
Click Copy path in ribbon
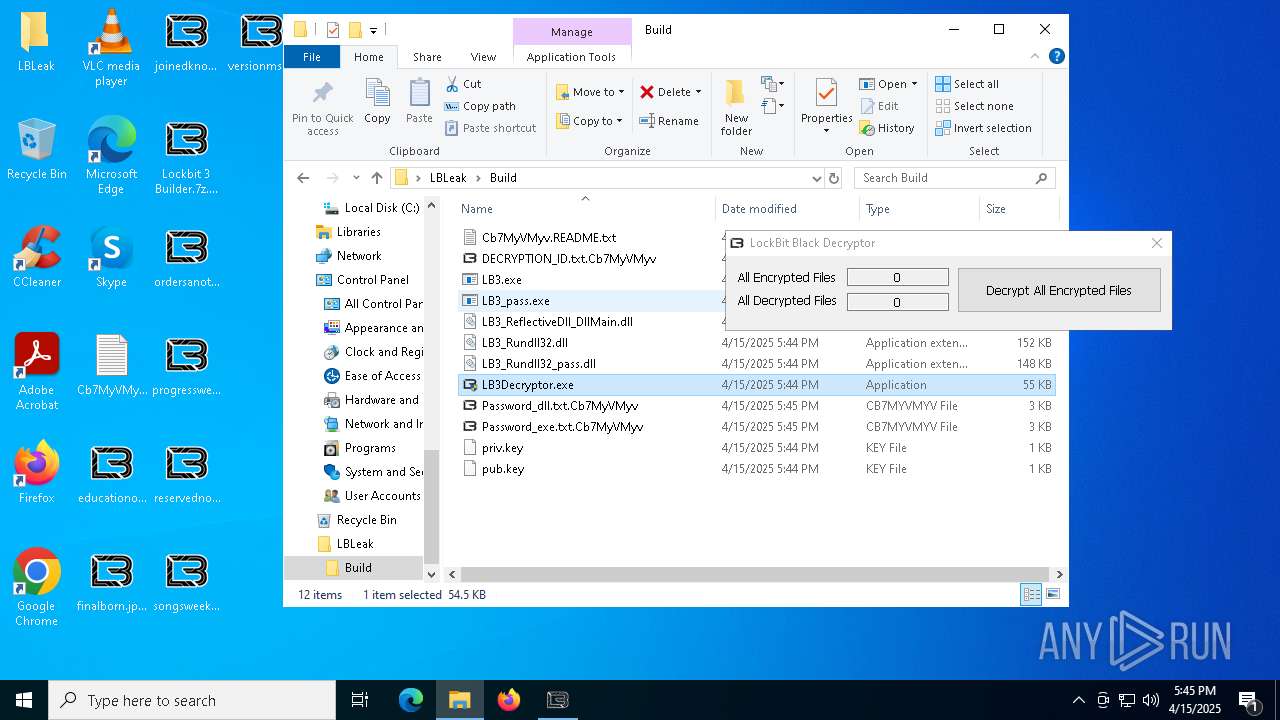[x=480, y=106]
